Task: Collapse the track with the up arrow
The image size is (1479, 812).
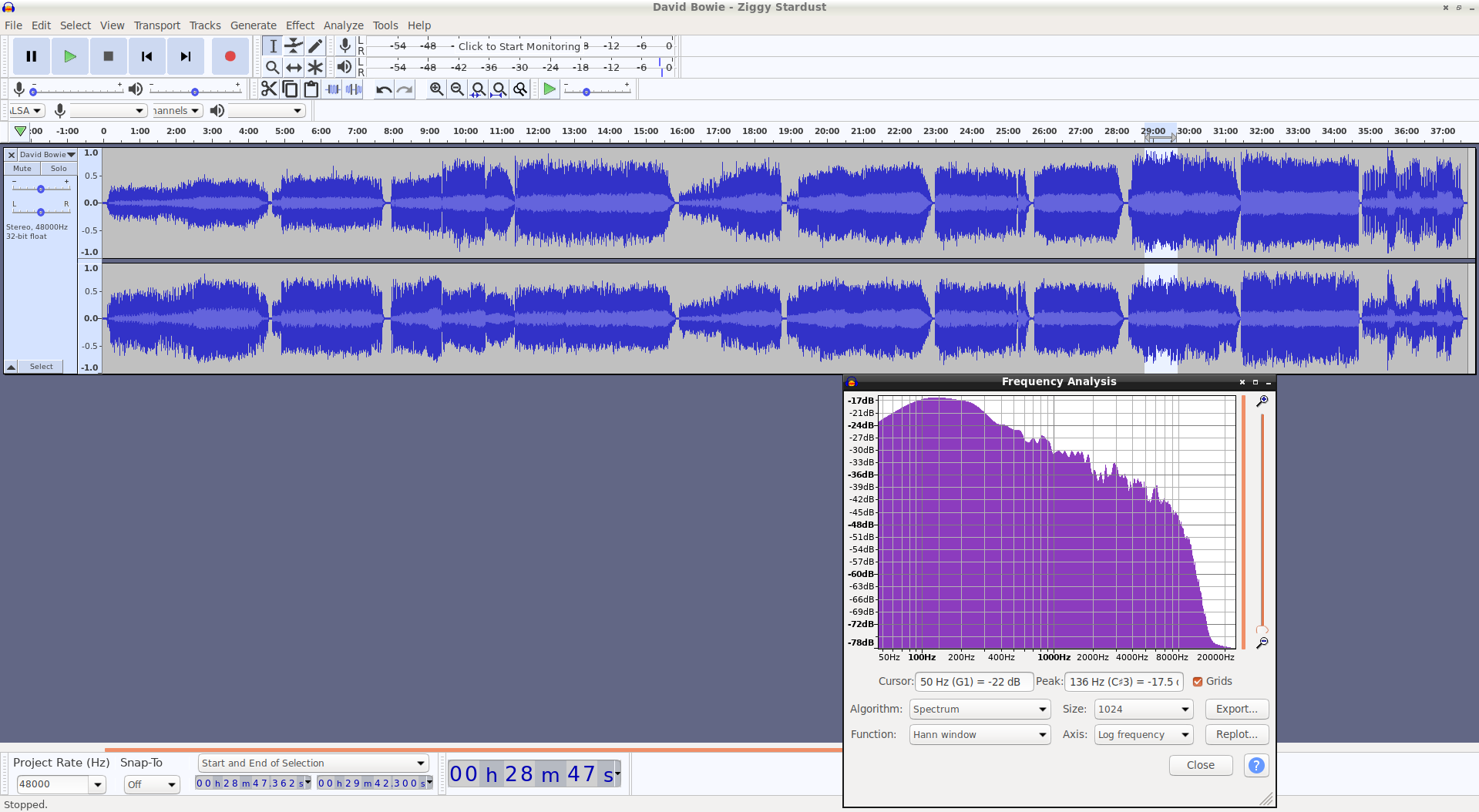Action: pos(11,367)
